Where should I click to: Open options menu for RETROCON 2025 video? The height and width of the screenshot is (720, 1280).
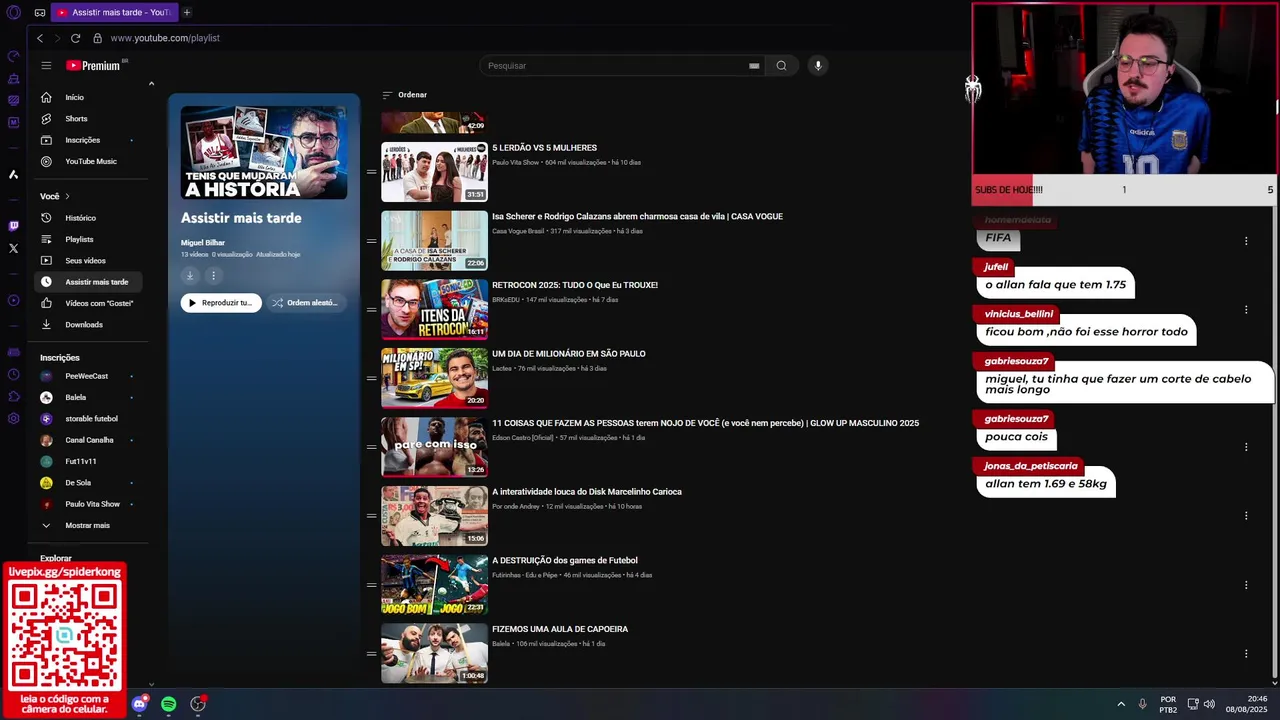(1246, 310)
